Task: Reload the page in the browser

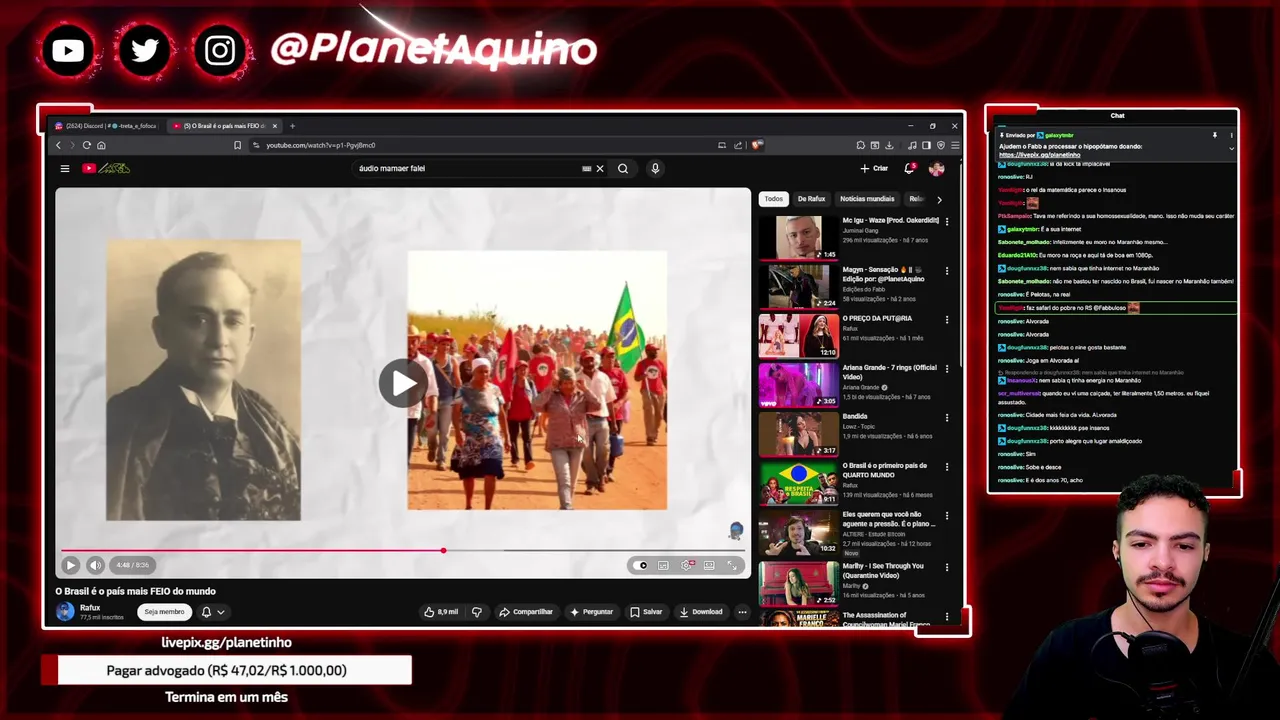Action: tap(86, 145)
